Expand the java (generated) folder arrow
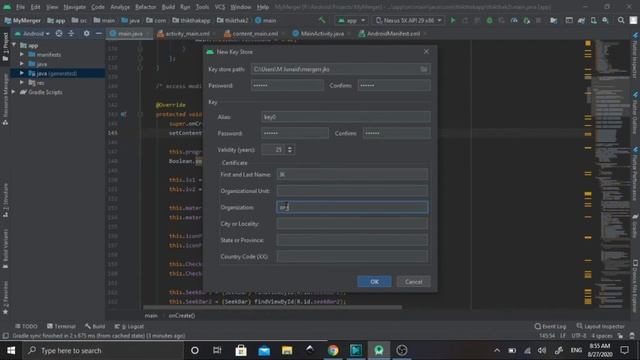Screen dimensions: 640x360 click(22, 73)
